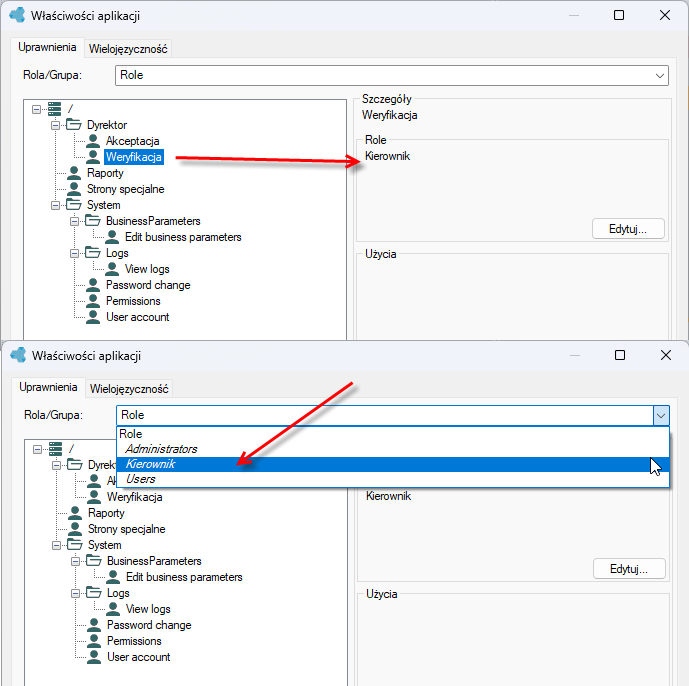Click the Weryfikacja user icon in upper window
689x686 pixels.
coord(93,157)
